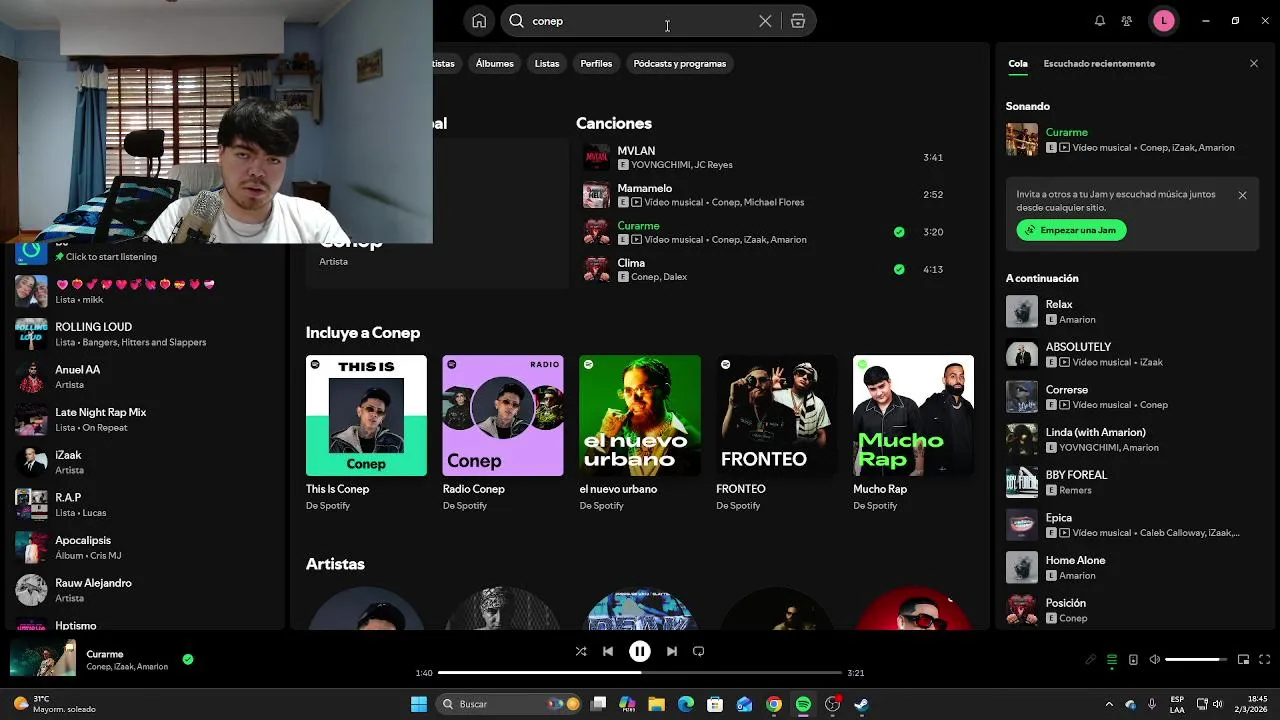The height and width of the screenshot is (720, 1280).
Task: Open ROLLING LOUD playlist in library
Action: 145,334
